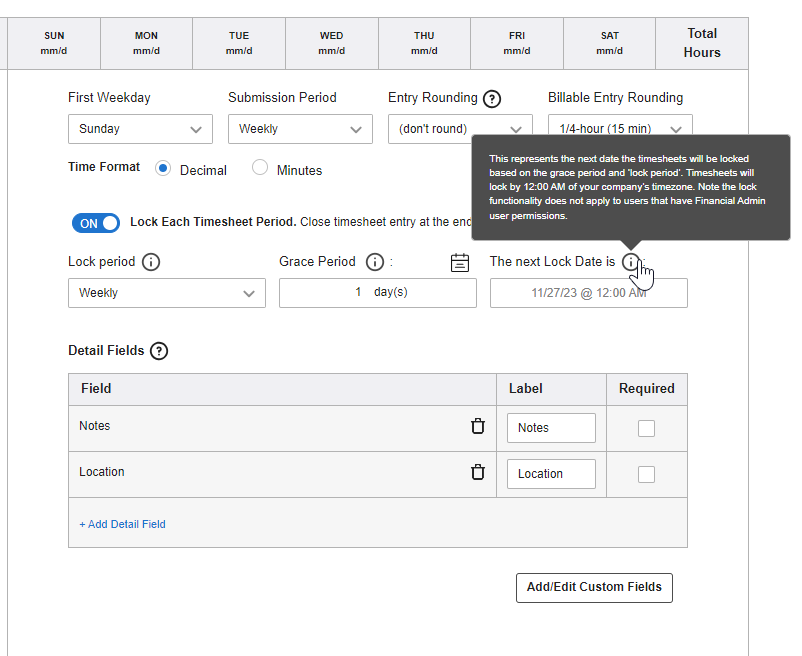Click the Grace Period days input
The height and width of the screenshot is (656, 802).
coord(377,293)
